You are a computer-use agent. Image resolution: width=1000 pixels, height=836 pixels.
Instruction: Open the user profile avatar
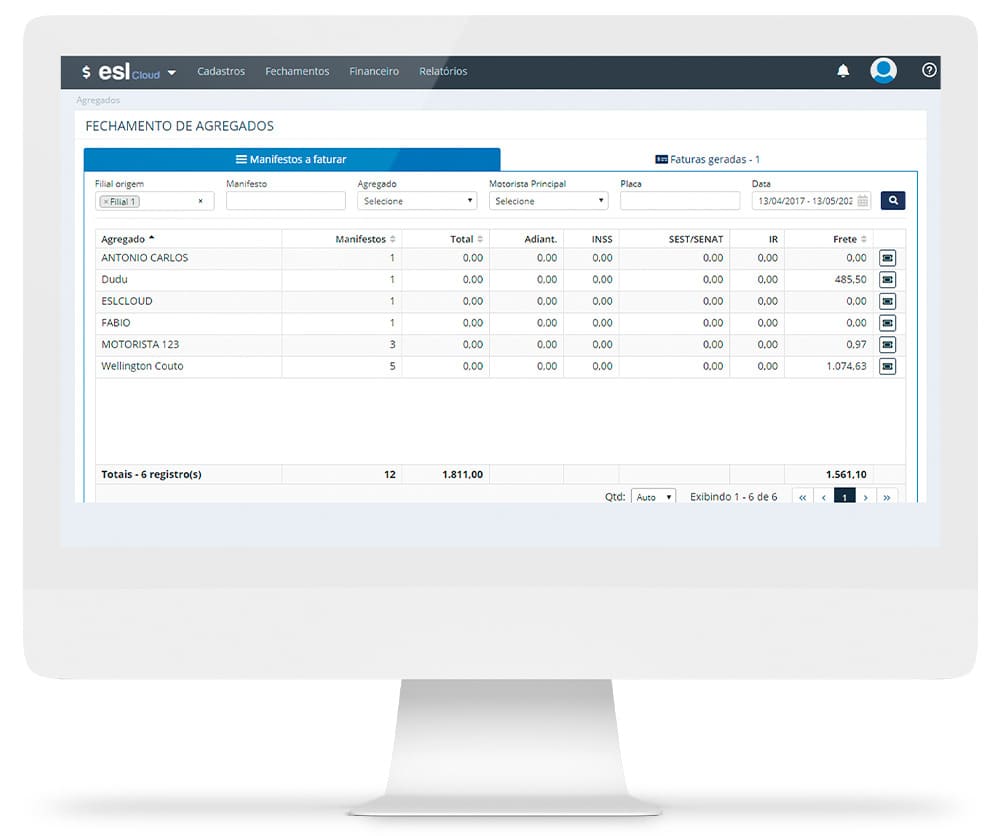tap(883, 71)
